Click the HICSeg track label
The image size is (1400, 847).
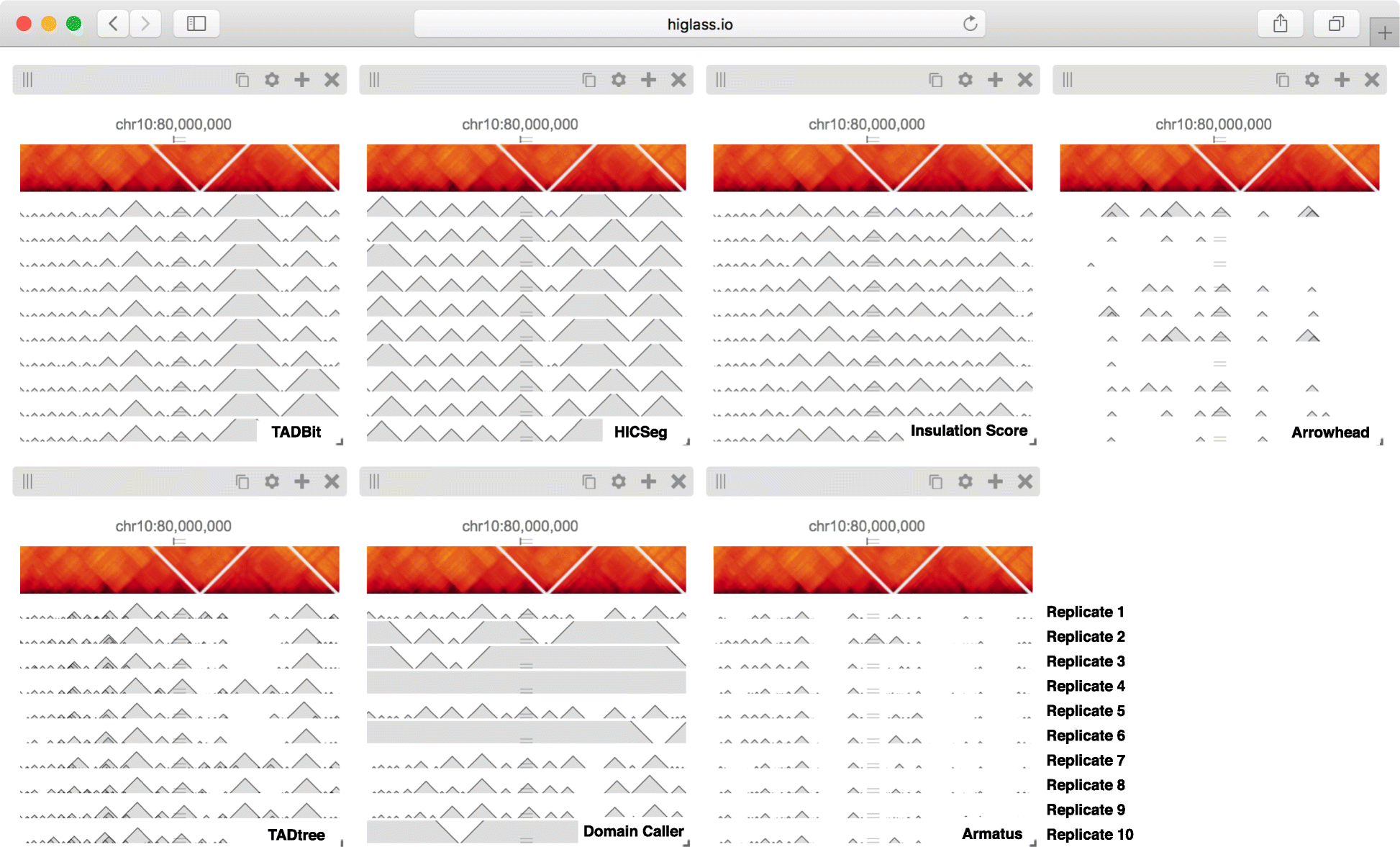pos(640,432)
